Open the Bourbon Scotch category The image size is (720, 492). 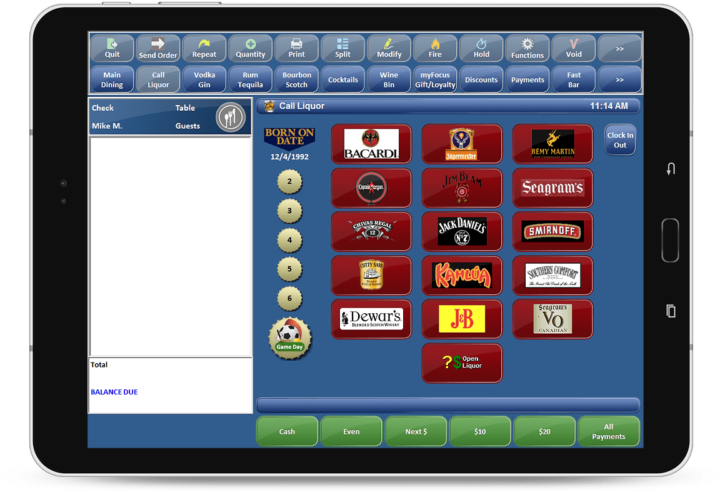(297, 79)
